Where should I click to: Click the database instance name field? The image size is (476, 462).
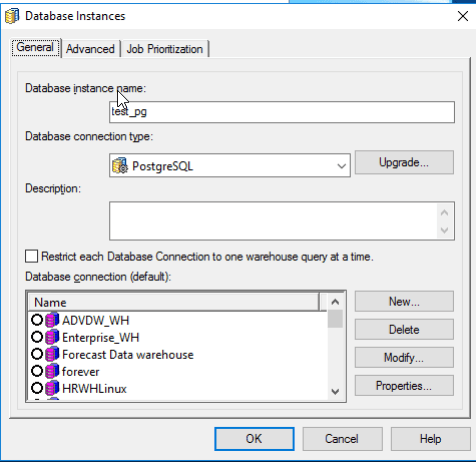pyautogui.click(x=282, y=112)
